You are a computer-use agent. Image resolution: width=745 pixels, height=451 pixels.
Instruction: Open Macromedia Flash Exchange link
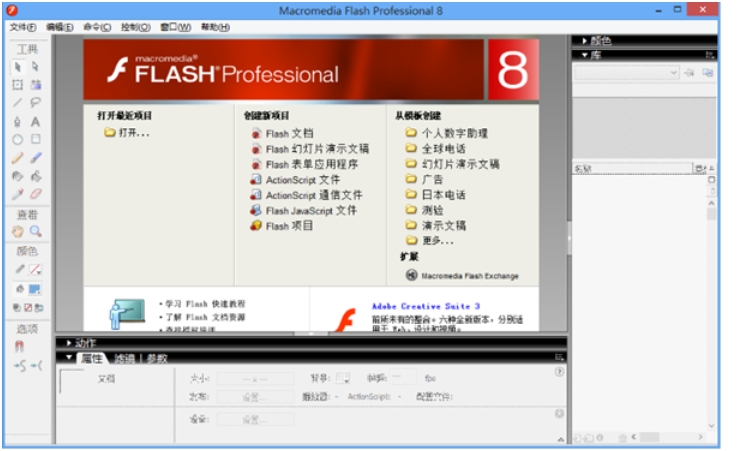pyautogui.click(x=462, y=276)
